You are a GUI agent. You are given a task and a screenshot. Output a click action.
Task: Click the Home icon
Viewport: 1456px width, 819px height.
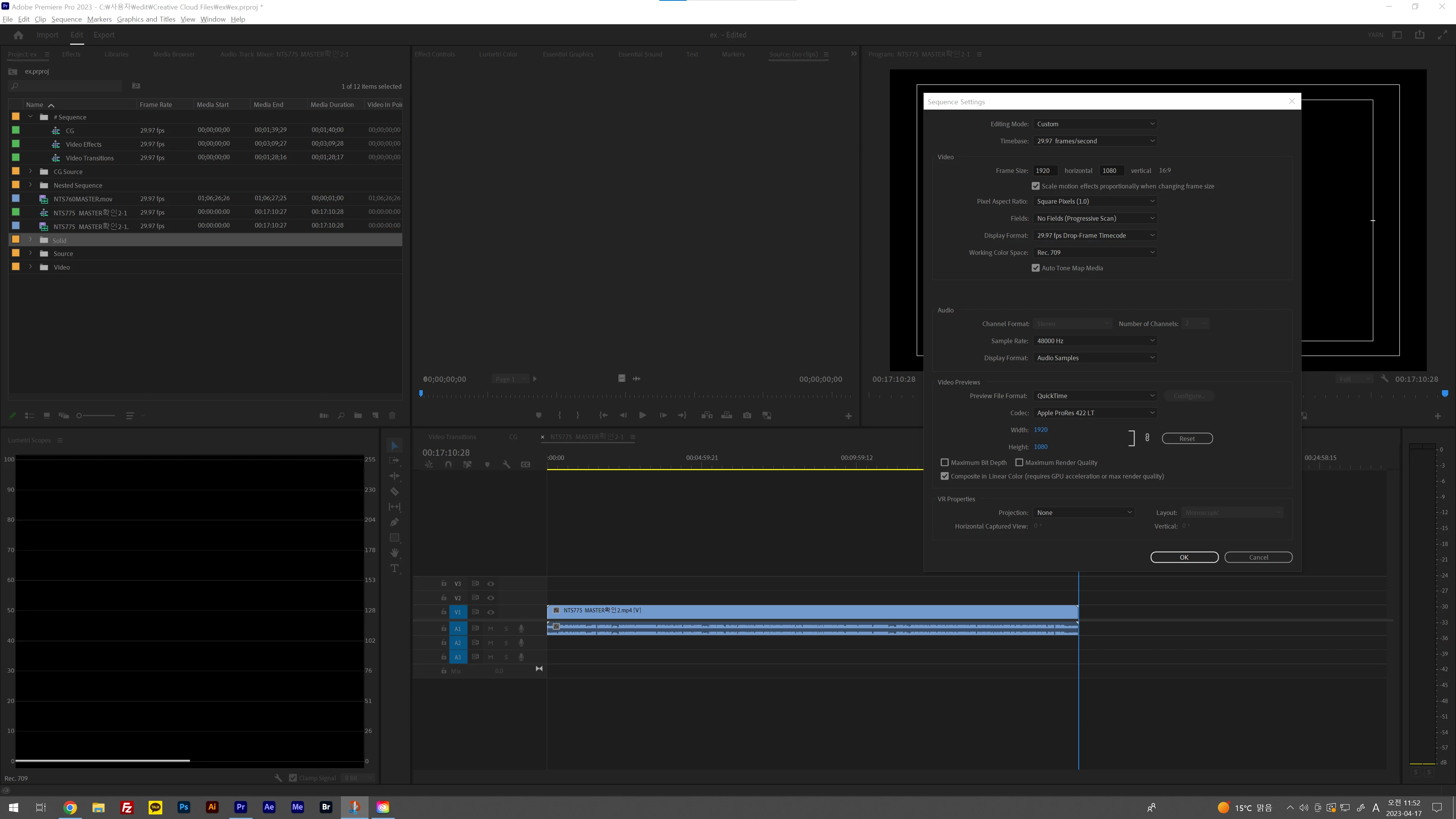click(x=18, y=35)
